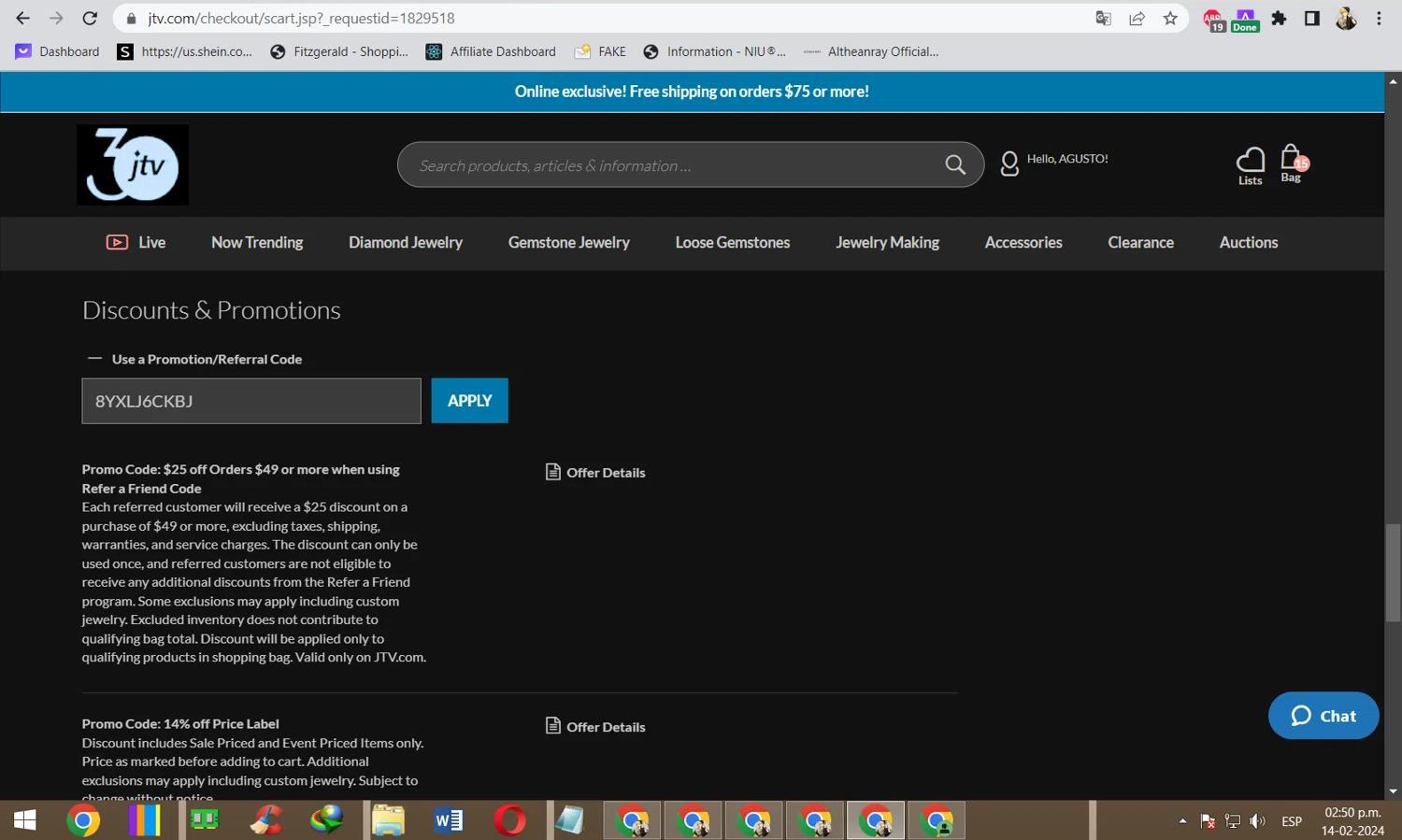Click the browser forward arrow

[56, 18]
